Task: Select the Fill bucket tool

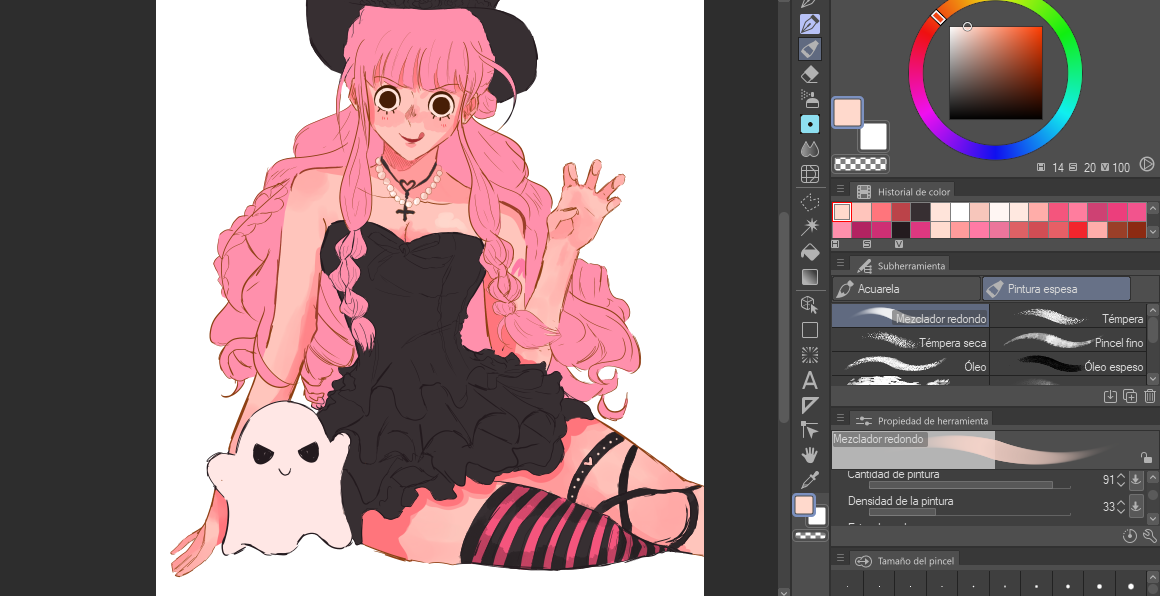Action: click(x=810, y=251)
